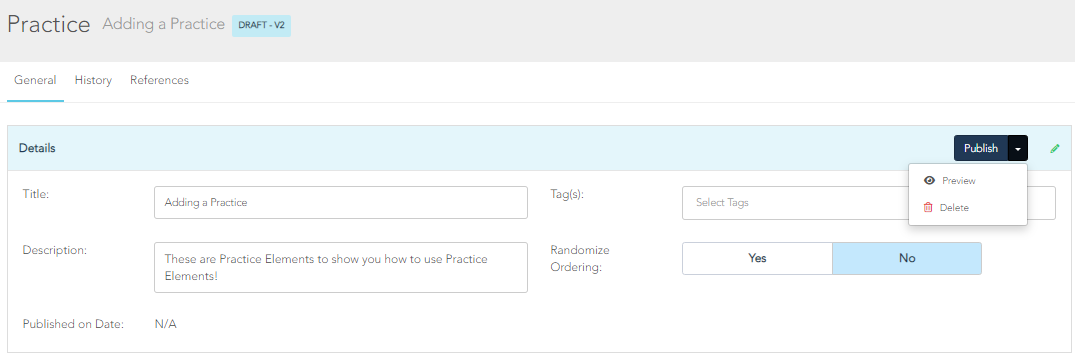Image resolution: width=1075 pixels, height=364 pixels.
Task: Click the Adding a Practice subtitle
Action: click(163, 24)
